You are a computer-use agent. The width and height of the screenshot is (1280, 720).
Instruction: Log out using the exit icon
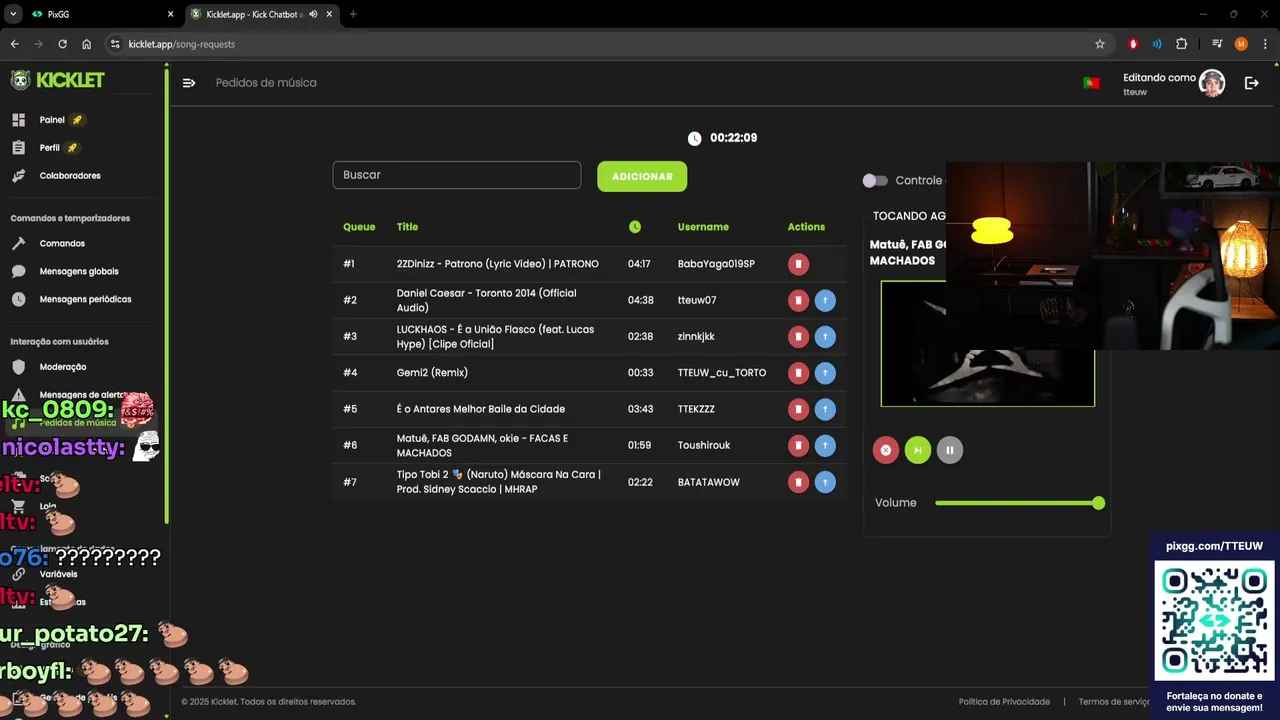1251,83
